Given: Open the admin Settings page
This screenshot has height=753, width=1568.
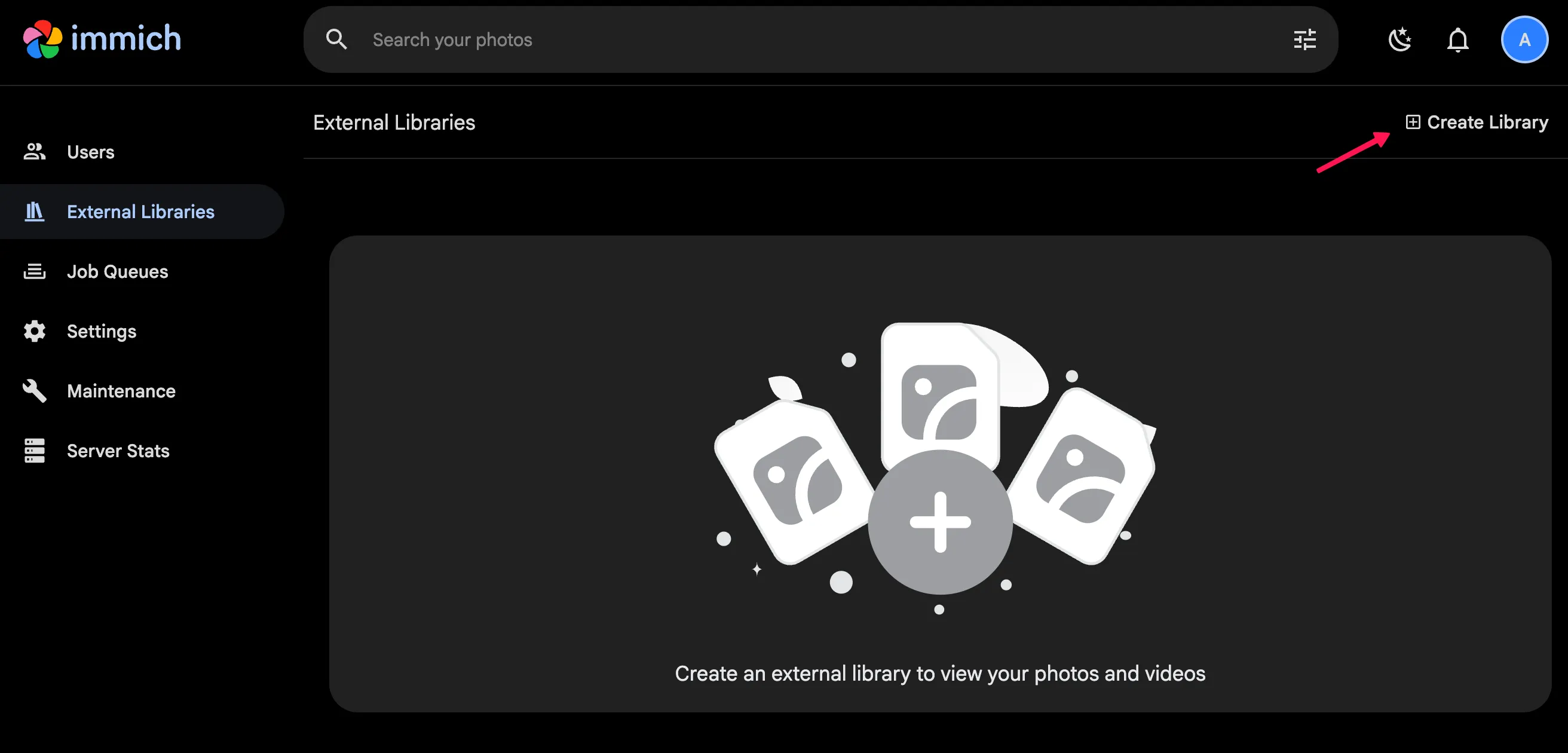Looking at the screenshot, I should pyautogui.click(x=102, y=331).
